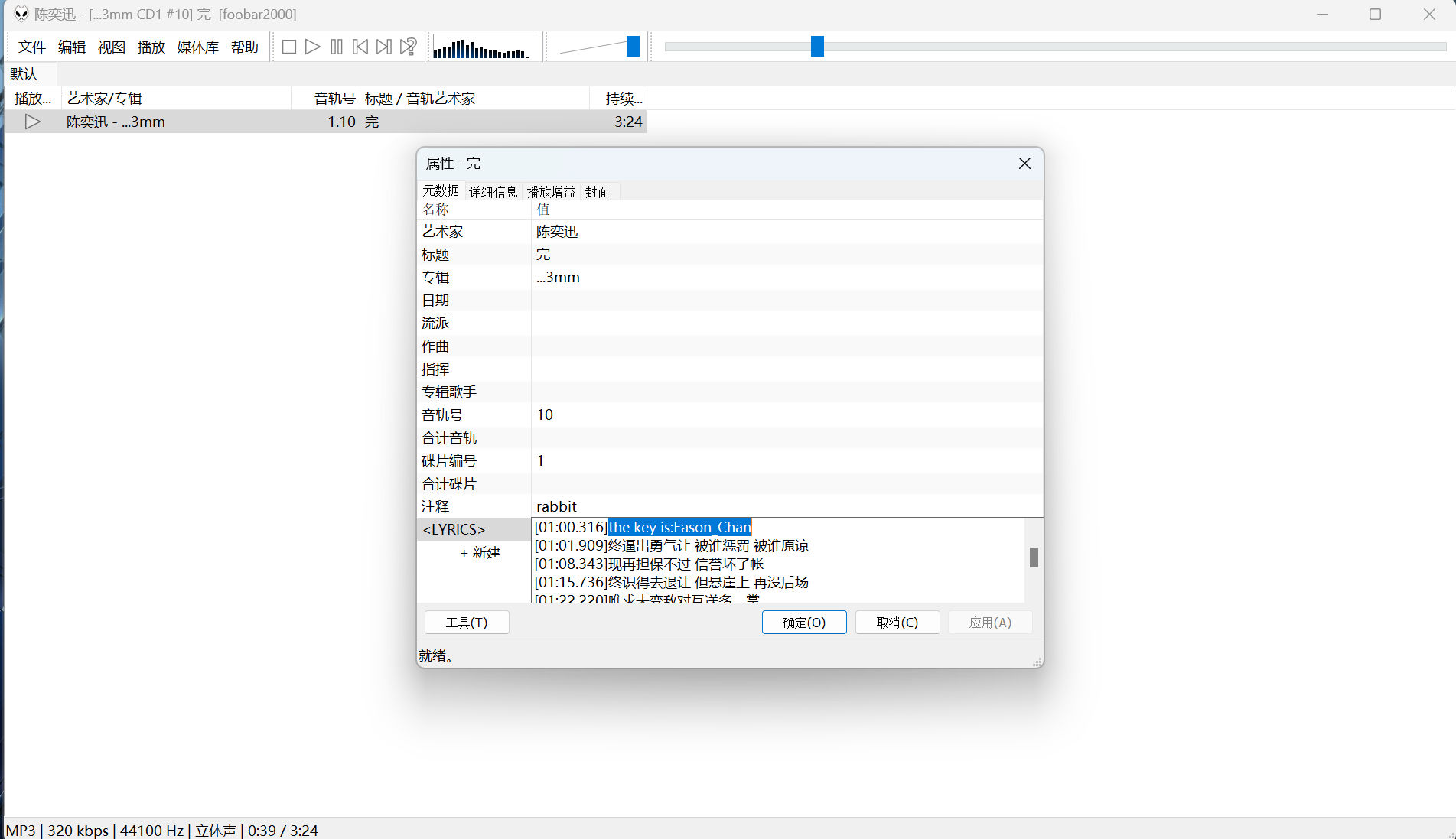The width and height of the screenshot is (1456, 839).
Task: Switch to the 播放增益 tab
Action: click(551, 191)
